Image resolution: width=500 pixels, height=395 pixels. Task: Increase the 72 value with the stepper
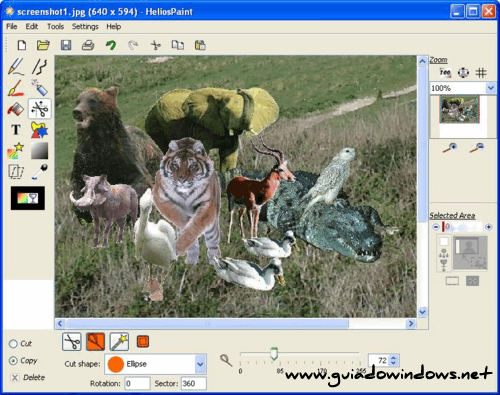coord(393,358)
